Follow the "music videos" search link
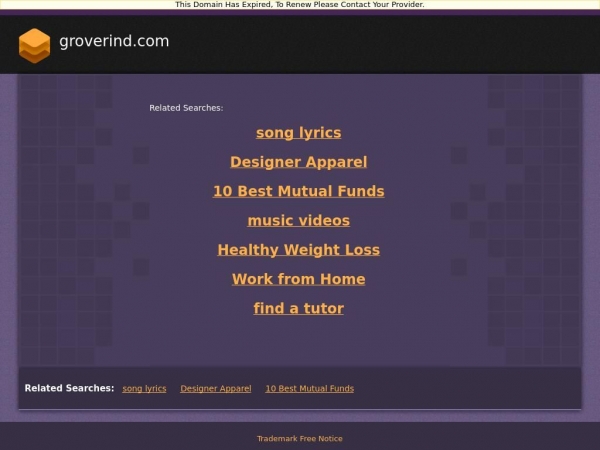The width and height of the screenshot is (600, 450). click(298, 220)
